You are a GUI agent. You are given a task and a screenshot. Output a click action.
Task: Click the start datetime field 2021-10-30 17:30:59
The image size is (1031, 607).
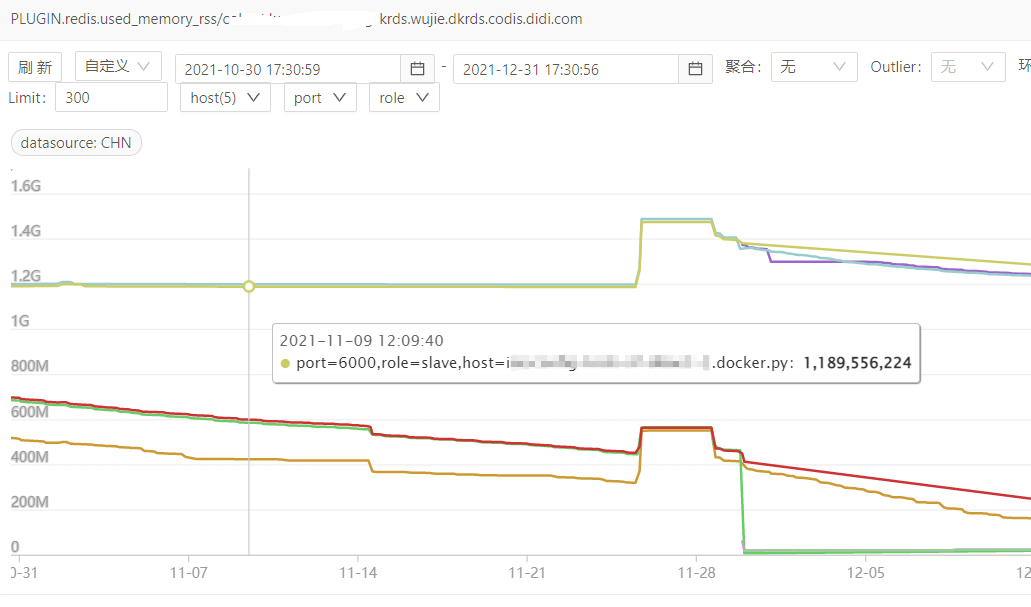pos(288,69)
